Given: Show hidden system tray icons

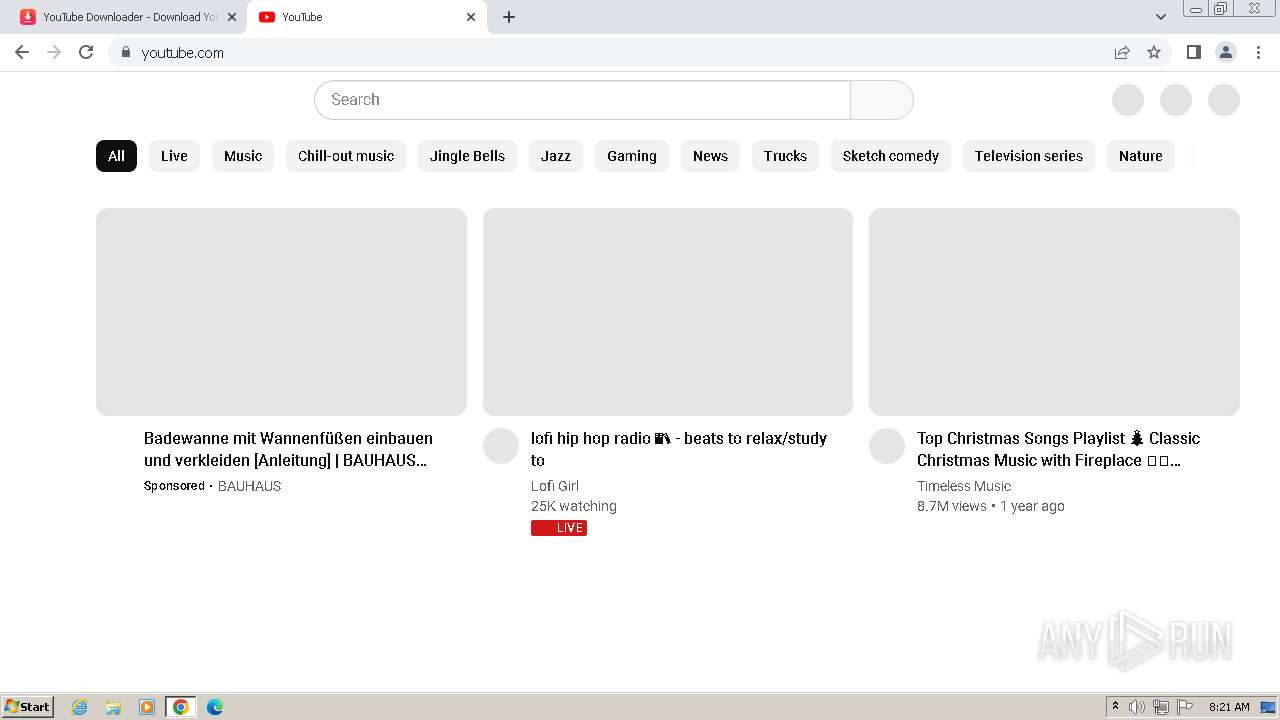Looking at the screenshot, I should 1115,707.
